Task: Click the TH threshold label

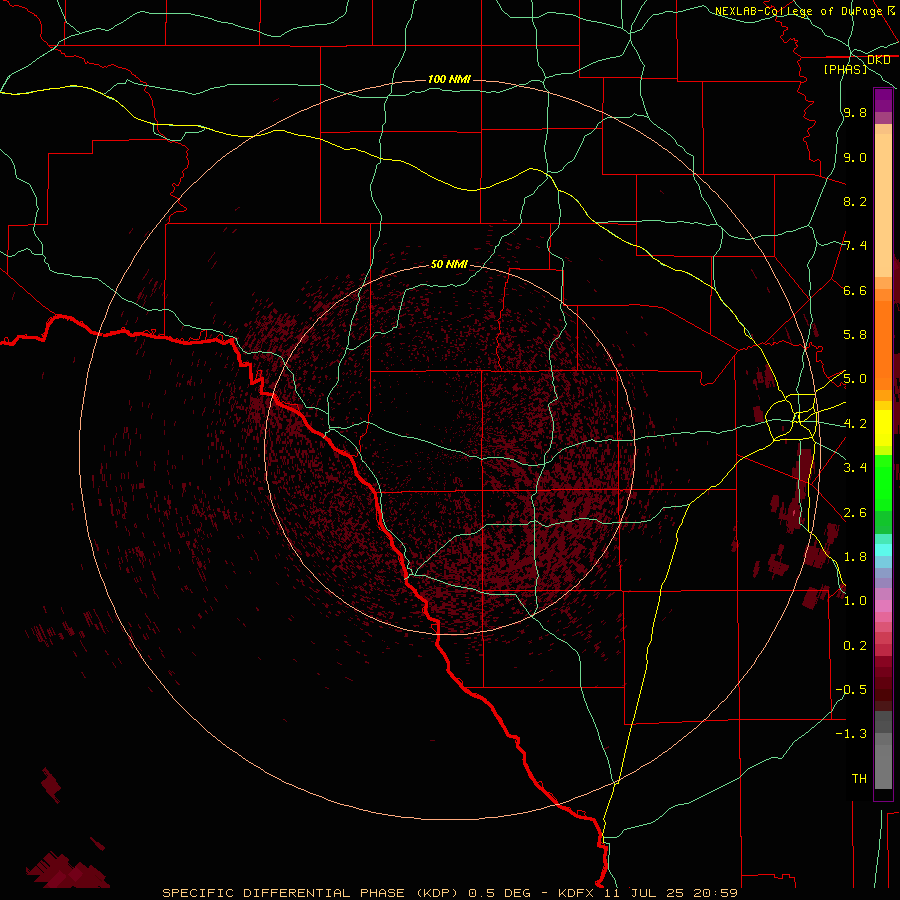Action: (859, 778)
